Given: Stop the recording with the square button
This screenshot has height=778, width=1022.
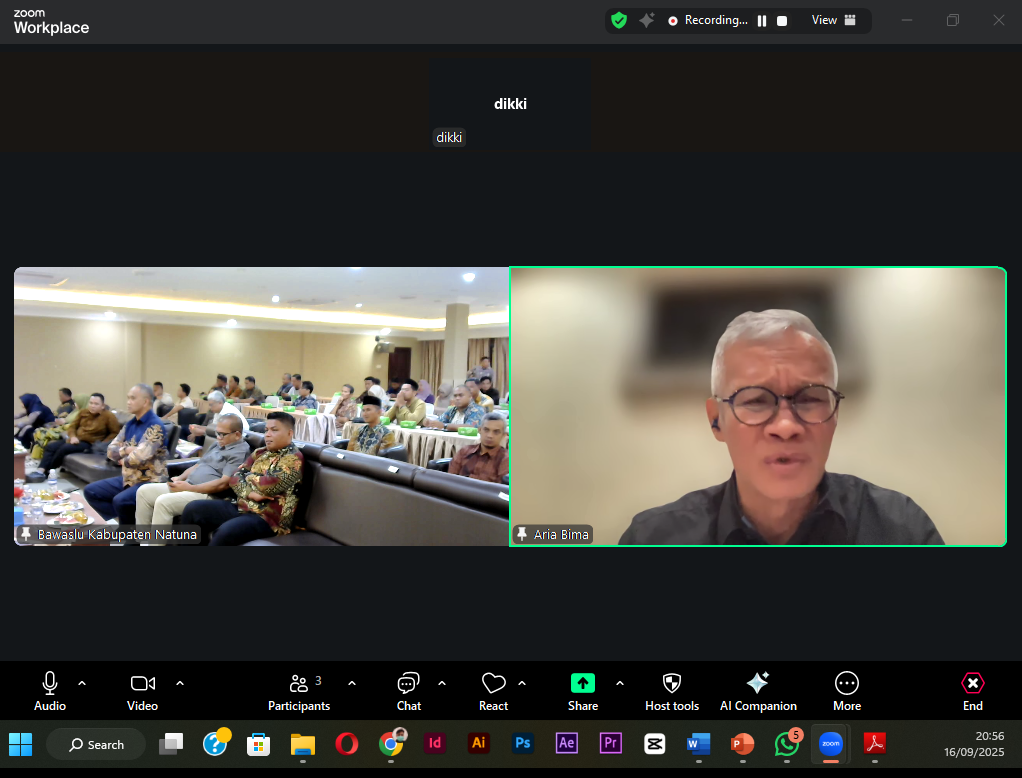Looking at the screenshot, I should (x=783, y=20).
